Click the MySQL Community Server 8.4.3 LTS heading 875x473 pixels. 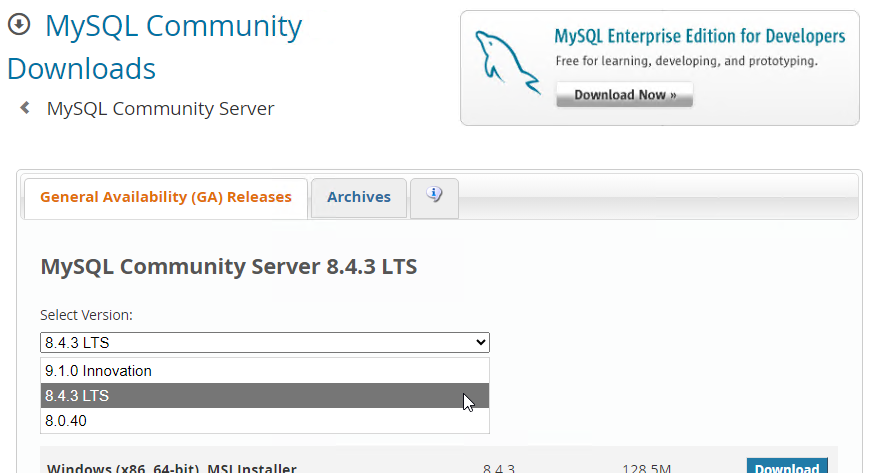tap(229, 267)
